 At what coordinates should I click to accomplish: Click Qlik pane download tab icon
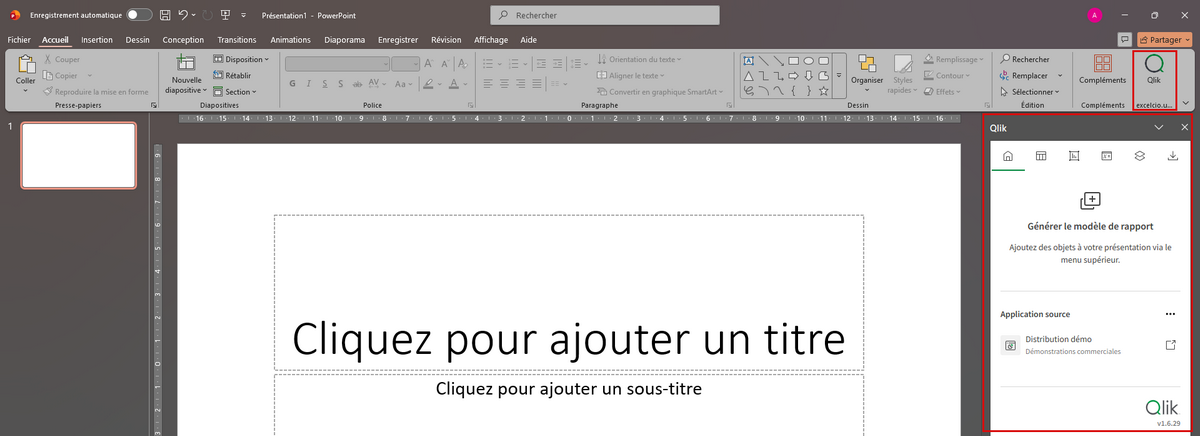pyautogui.click(x=1172, y=155)
